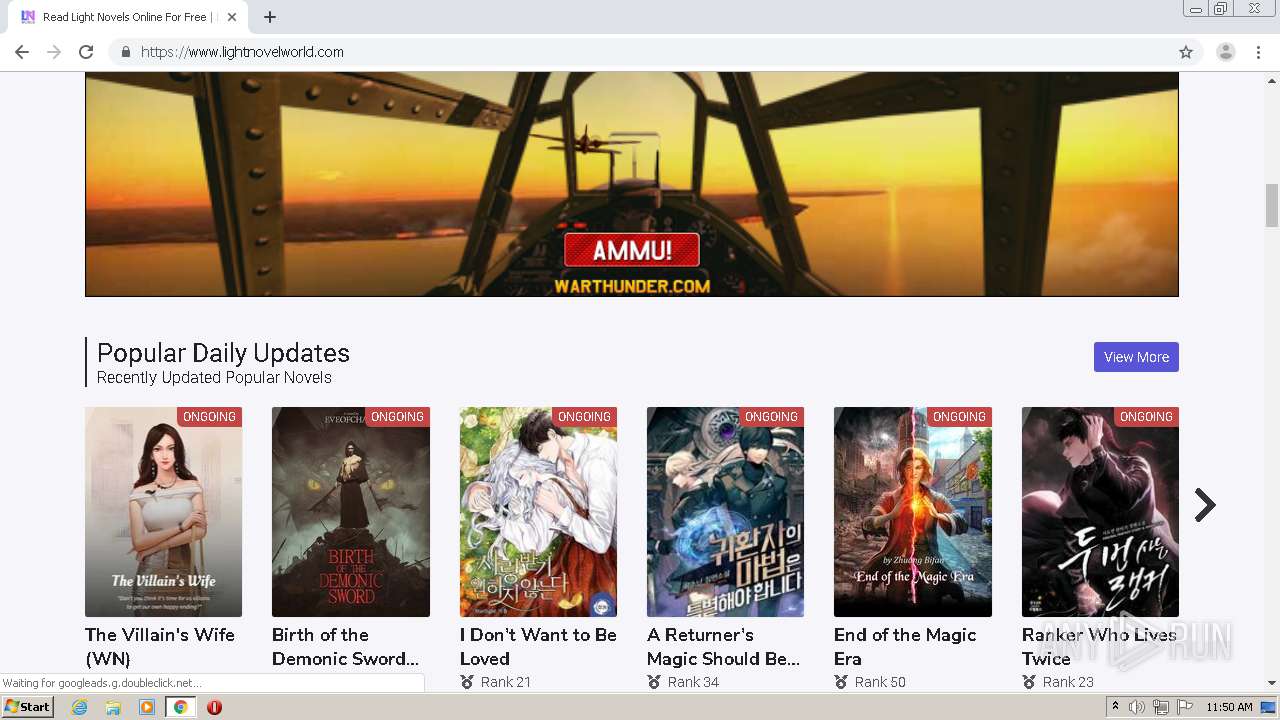Image resolution: width=1280 pixels, height=720 pixels.
Task: Click ONGOING badge on The Villain's Wife
Action: 209,417
